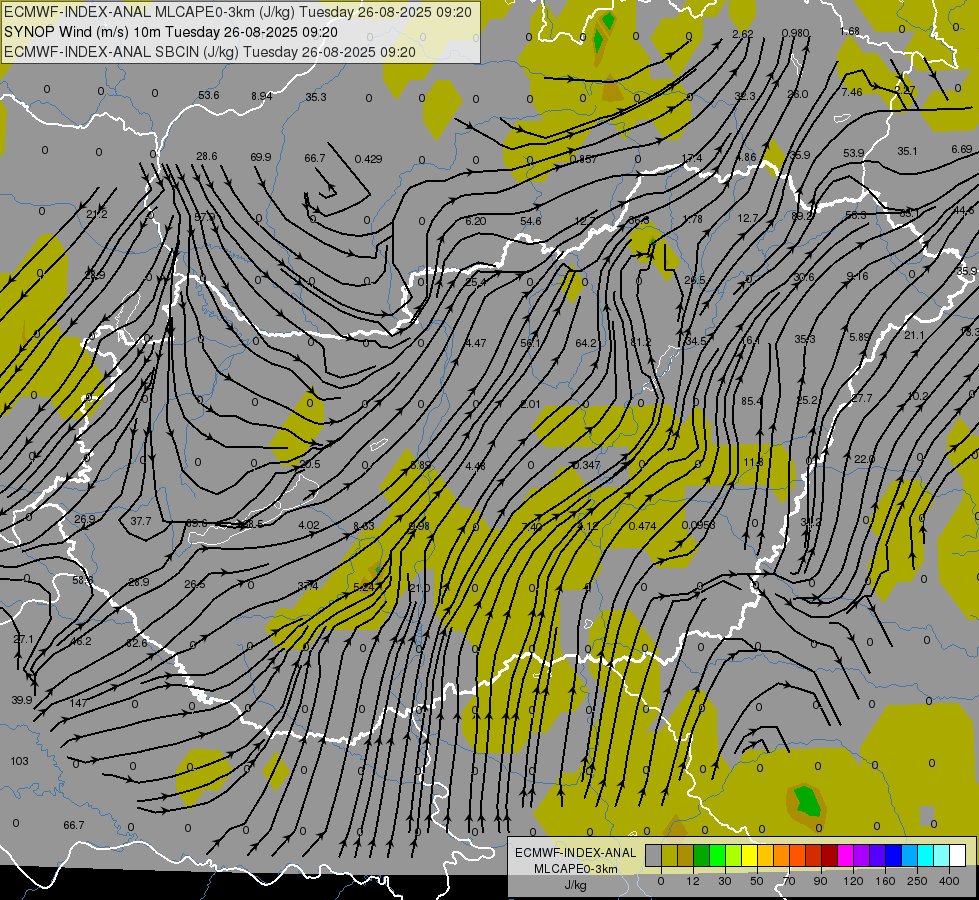Click the map value "0.474"

(642, 526)
